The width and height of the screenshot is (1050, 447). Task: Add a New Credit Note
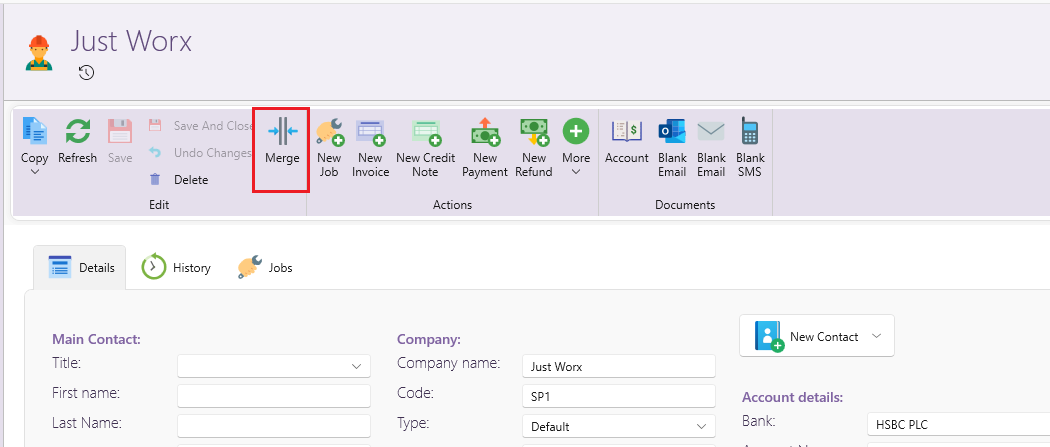(425, 147)
